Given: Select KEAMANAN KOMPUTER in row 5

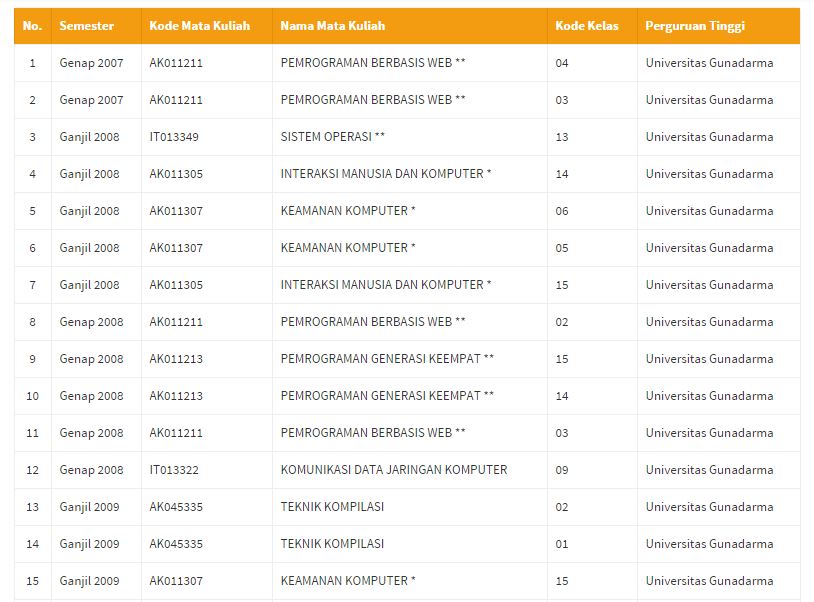Looking at the screenshot, I should pos(348,211).
